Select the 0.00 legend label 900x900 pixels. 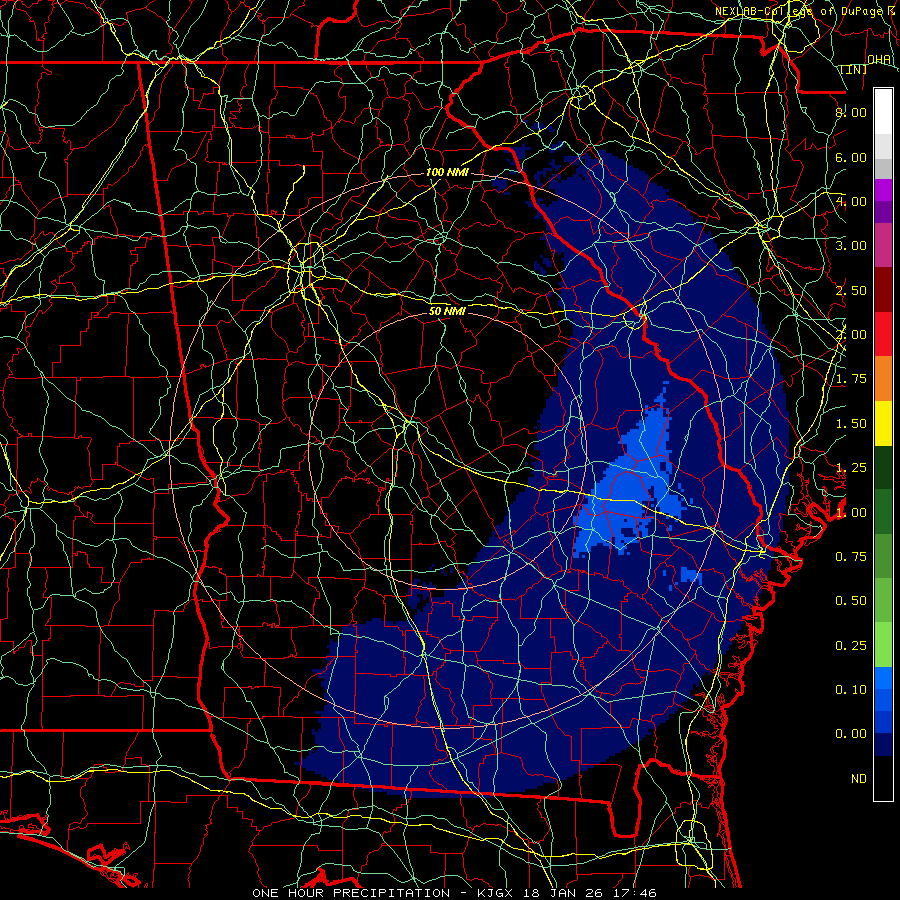click(851, 734)
